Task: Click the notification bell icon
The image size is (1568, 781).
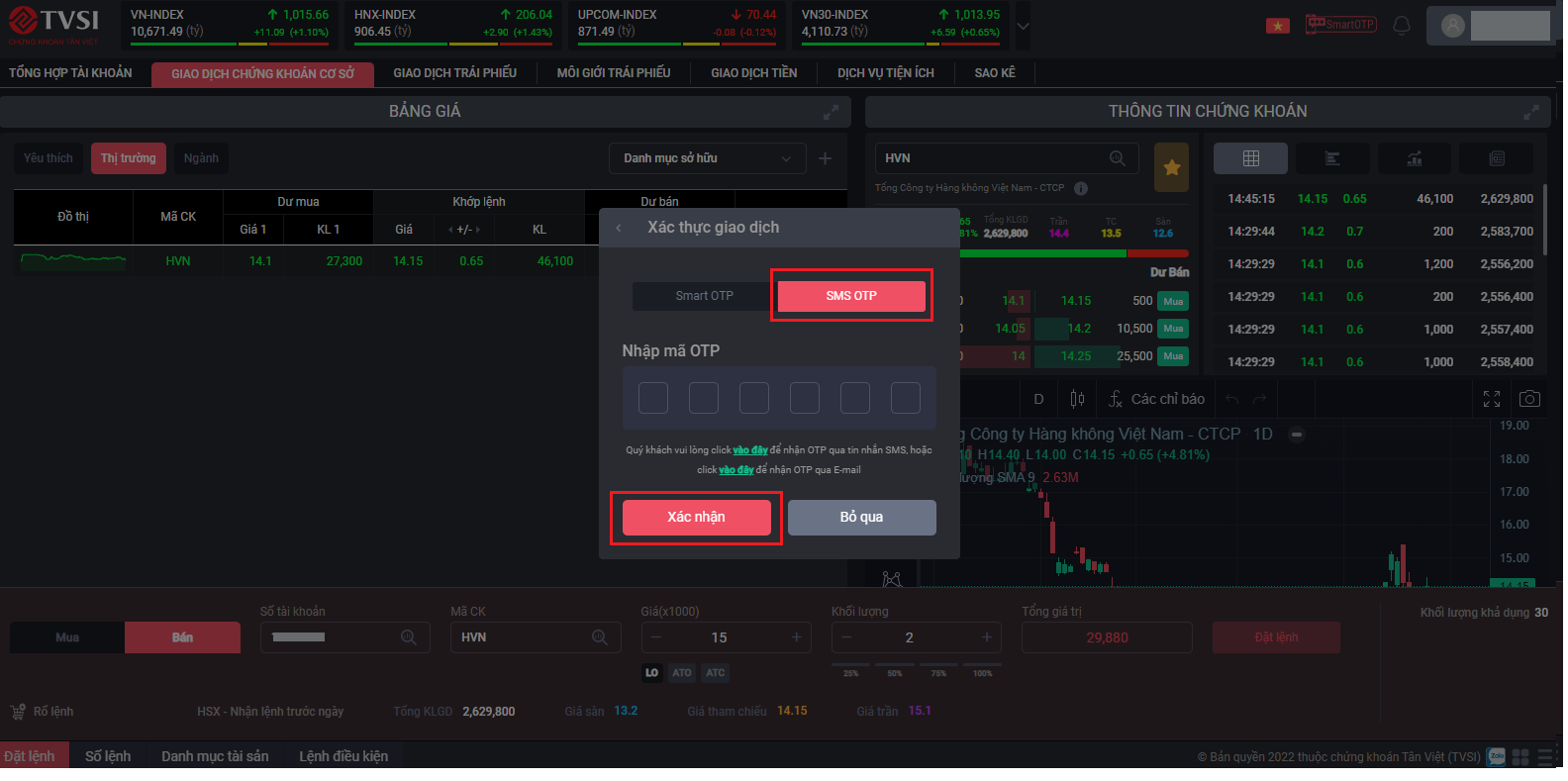Action: click(x=1401, y=25)
